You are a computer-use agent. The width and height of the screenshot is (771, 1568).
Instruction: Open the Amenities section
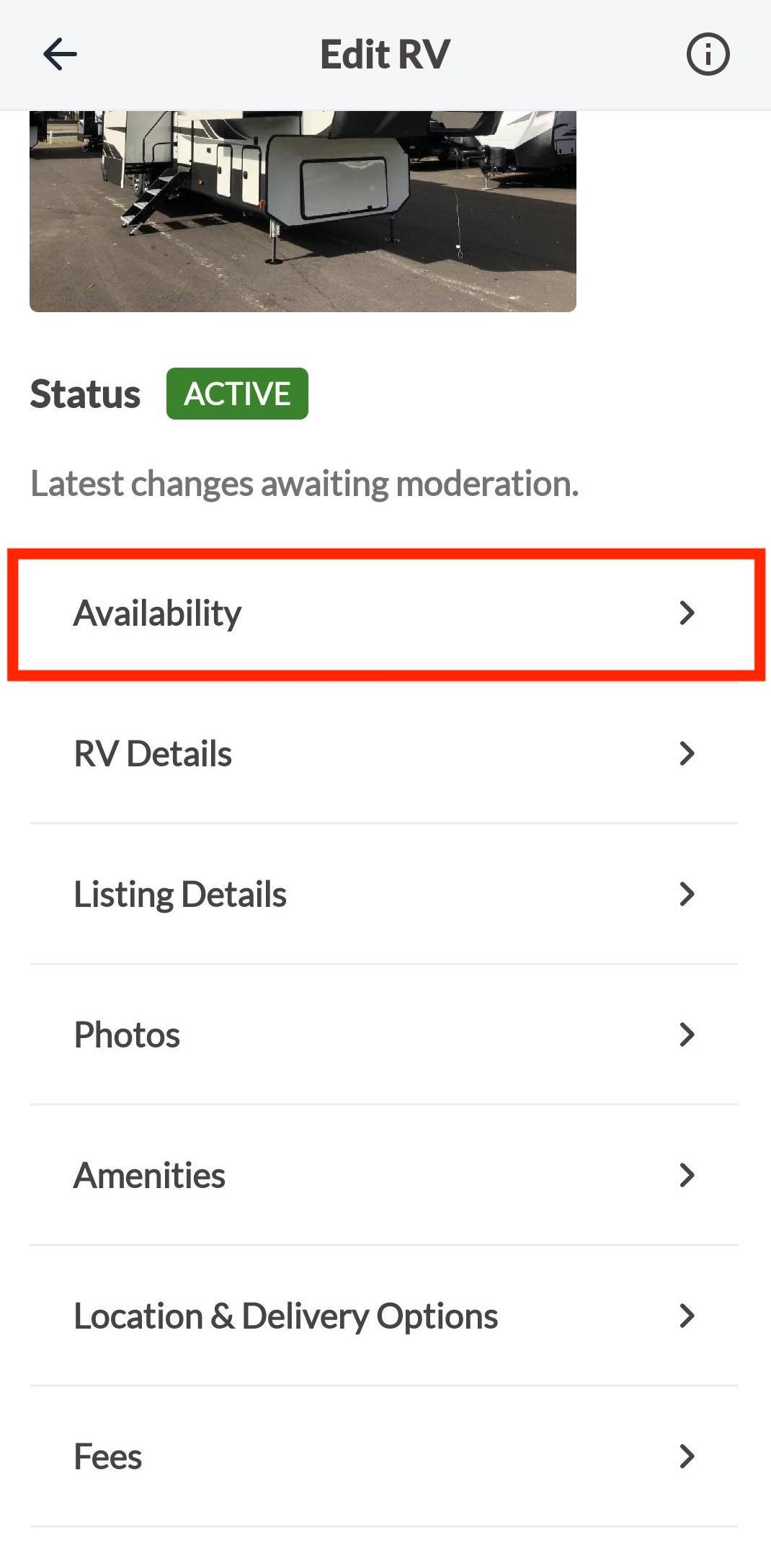pyautogui.click(x=149, y=1176)
